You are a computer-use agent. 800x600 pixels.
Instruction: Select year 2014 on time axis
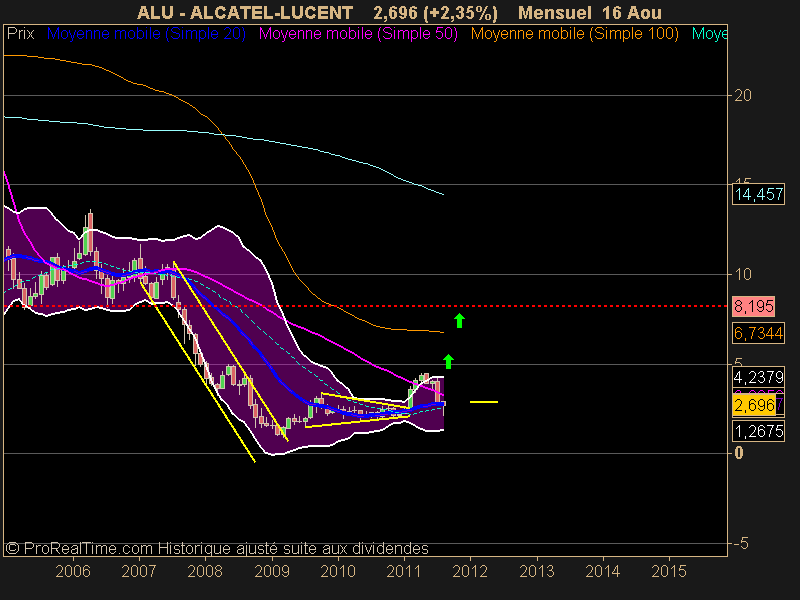(603, 571)
